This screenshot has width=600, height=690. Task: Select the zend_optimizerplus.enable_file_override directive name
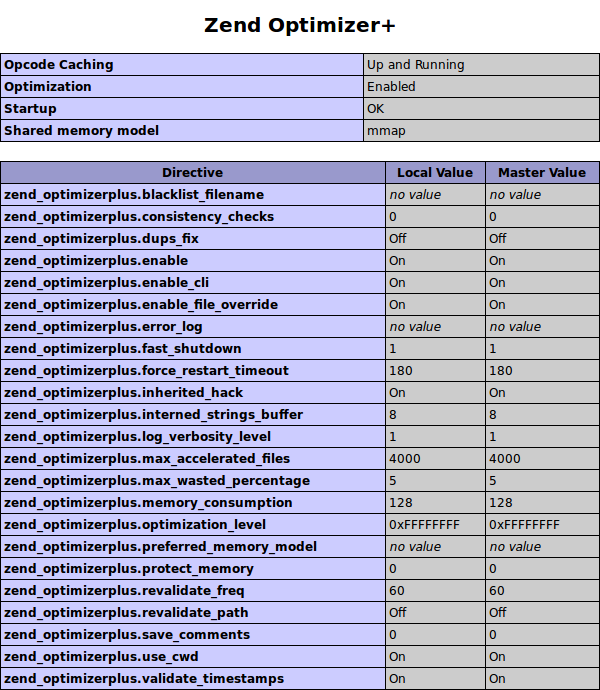tap(141, 305)
